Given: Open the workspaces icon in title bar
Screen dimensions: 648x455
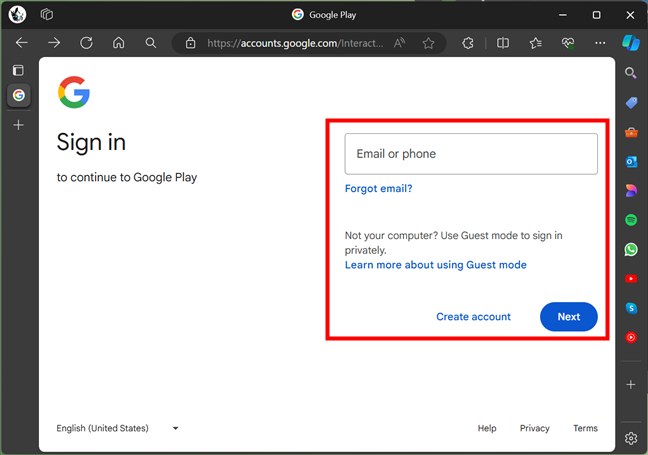Looking at the screenshot, I should tap(47, 14).
